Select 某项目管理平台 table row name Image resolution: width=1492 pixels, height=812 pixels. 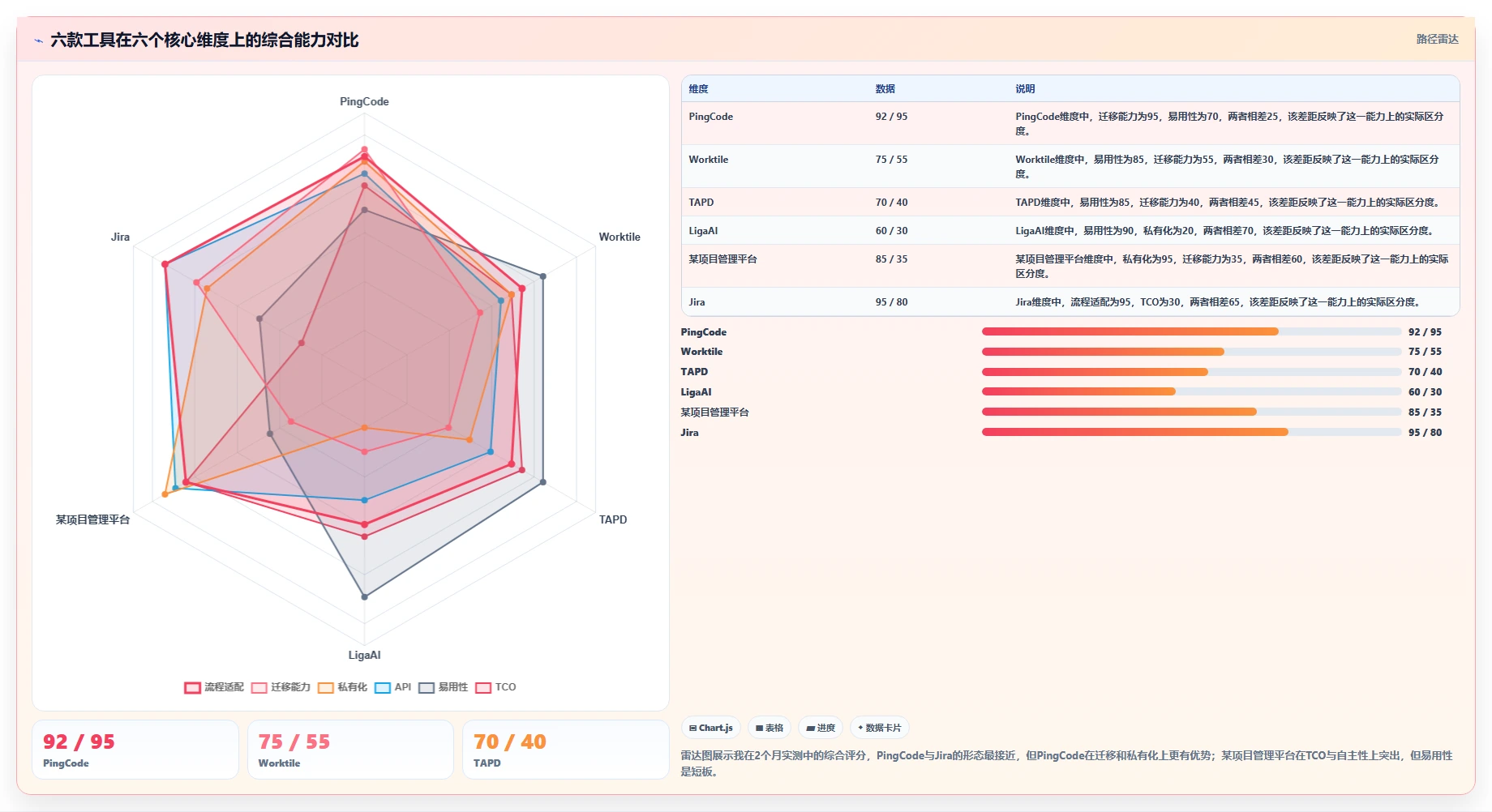point(722,259)
